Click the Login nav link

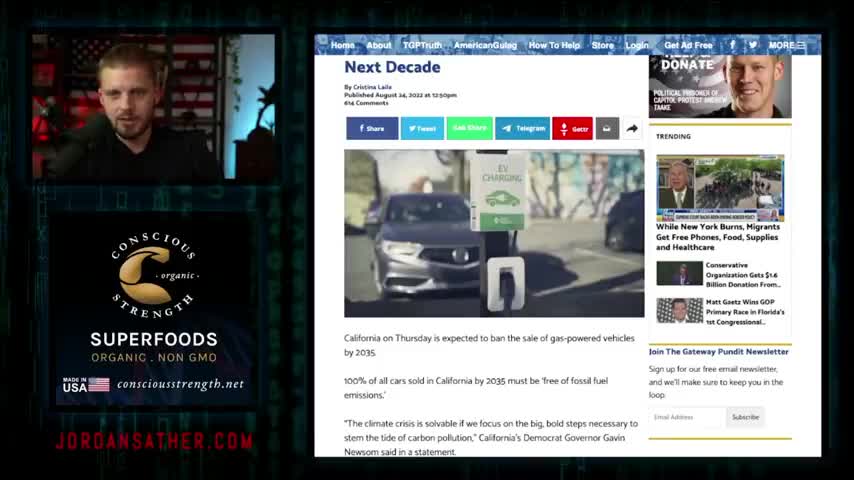tap(637, 45)
